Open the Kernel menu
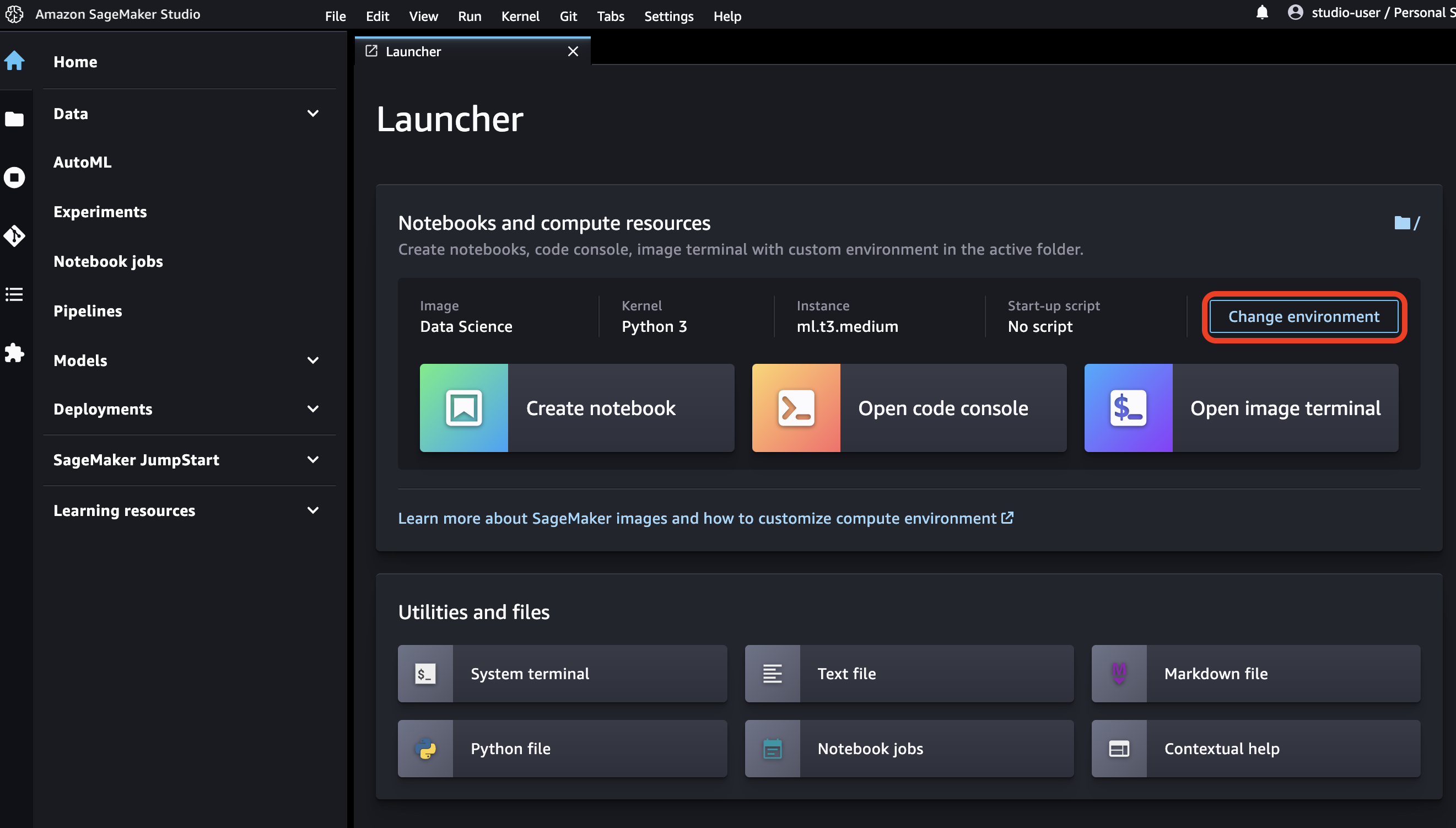Image resolution: width=1456 pixels, height=828 pixels. click(x=520, y=16)
